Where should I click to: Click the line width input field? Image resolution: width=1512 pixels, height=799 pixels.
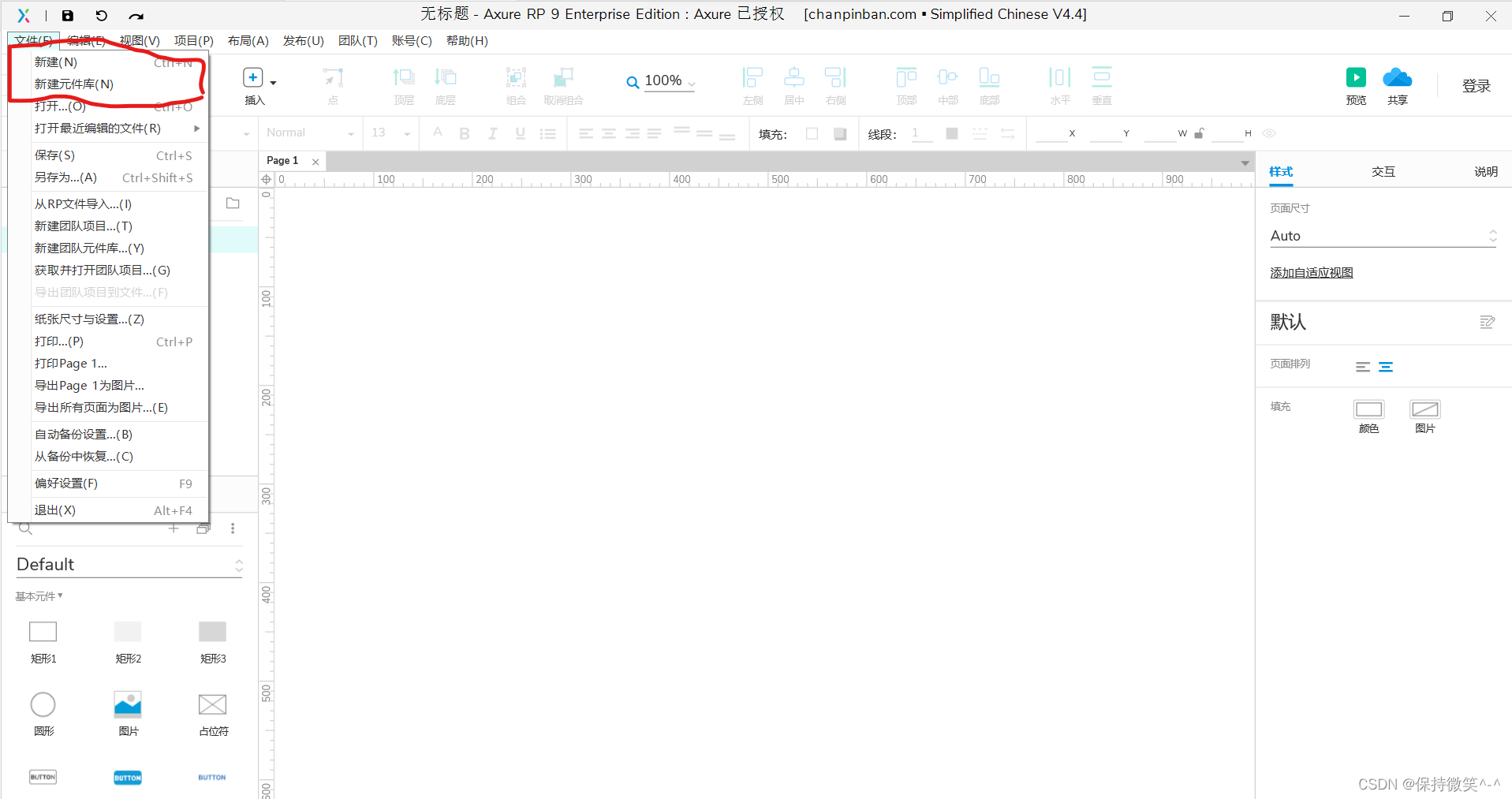click(921, 133)
